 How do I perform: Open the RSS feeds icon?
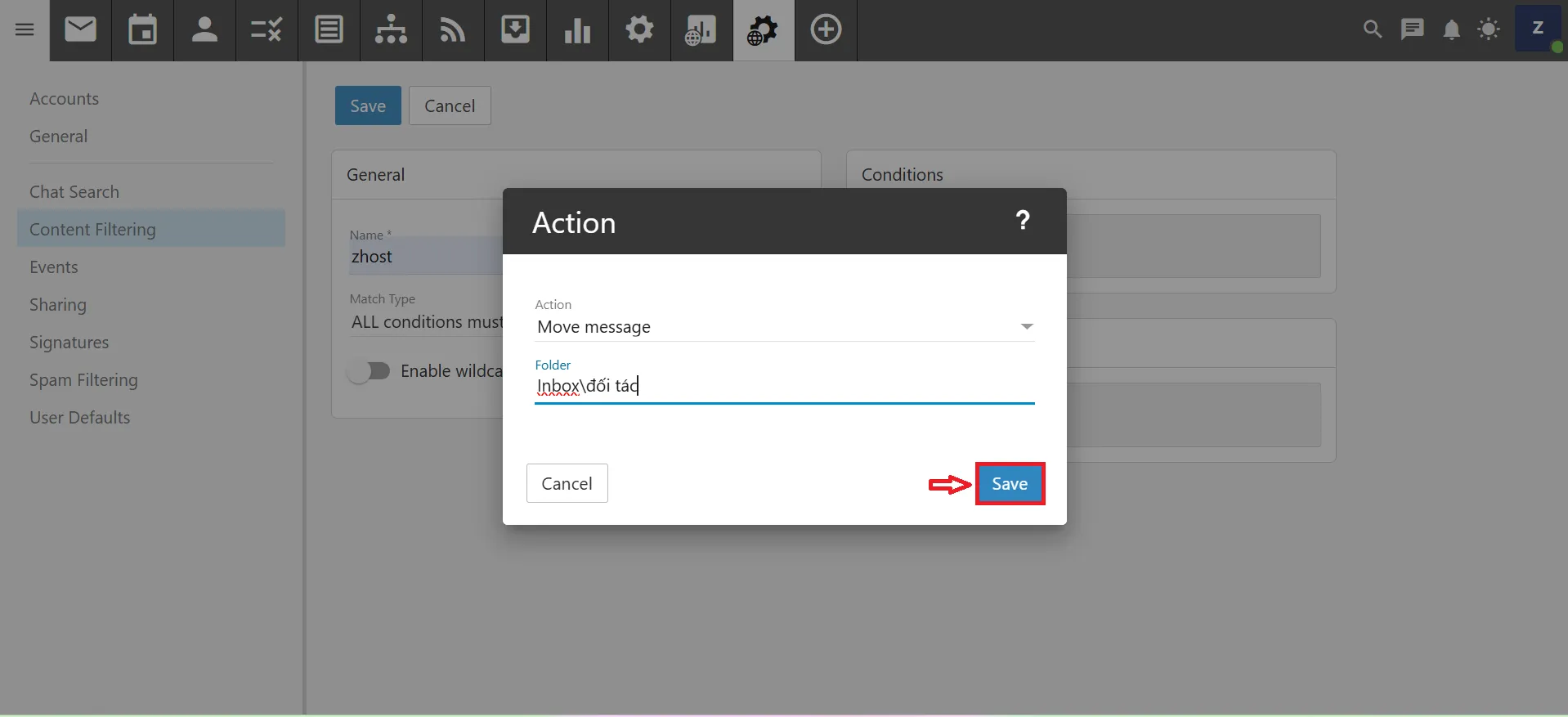pos(453,30)
